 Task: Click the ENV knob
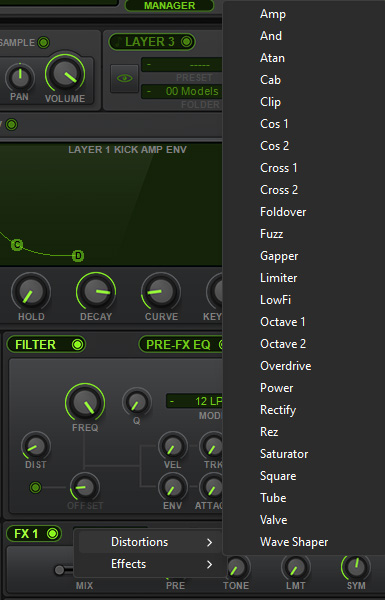[x=173, y=487]
